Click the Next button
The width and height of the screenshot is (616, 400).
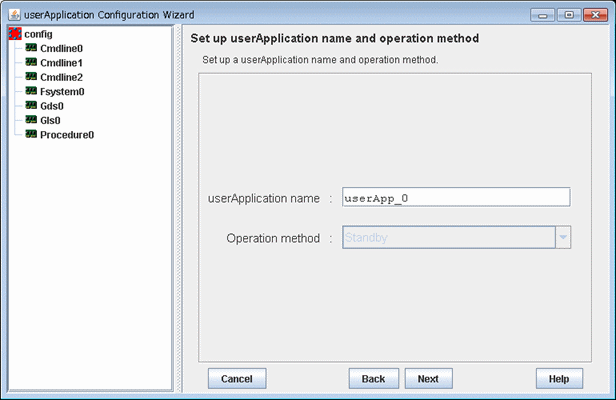point(429,378)
